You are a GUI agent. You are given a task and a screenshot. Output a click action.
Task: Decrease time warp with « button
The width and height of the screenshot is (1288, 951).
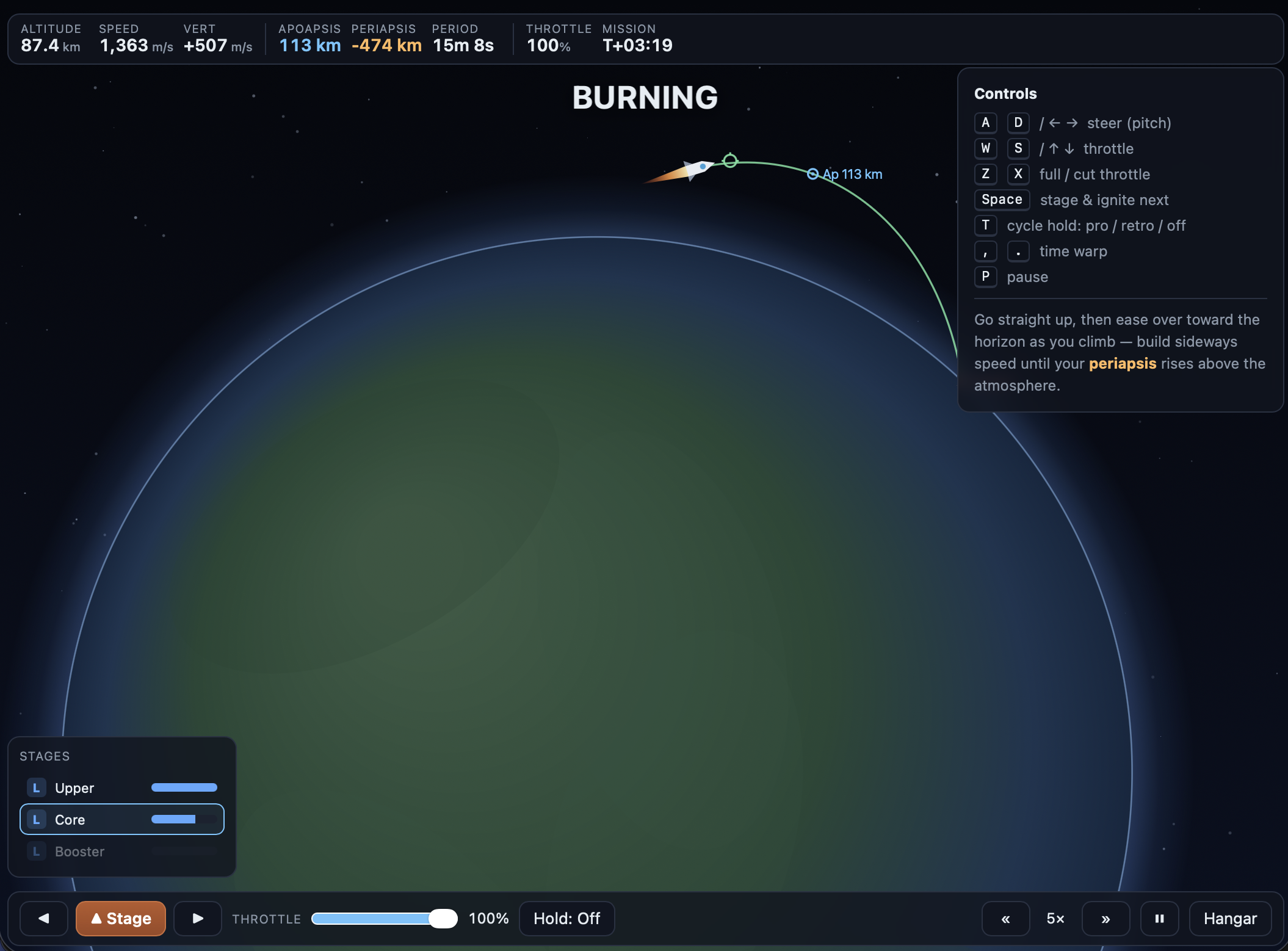click(1005, 918)
